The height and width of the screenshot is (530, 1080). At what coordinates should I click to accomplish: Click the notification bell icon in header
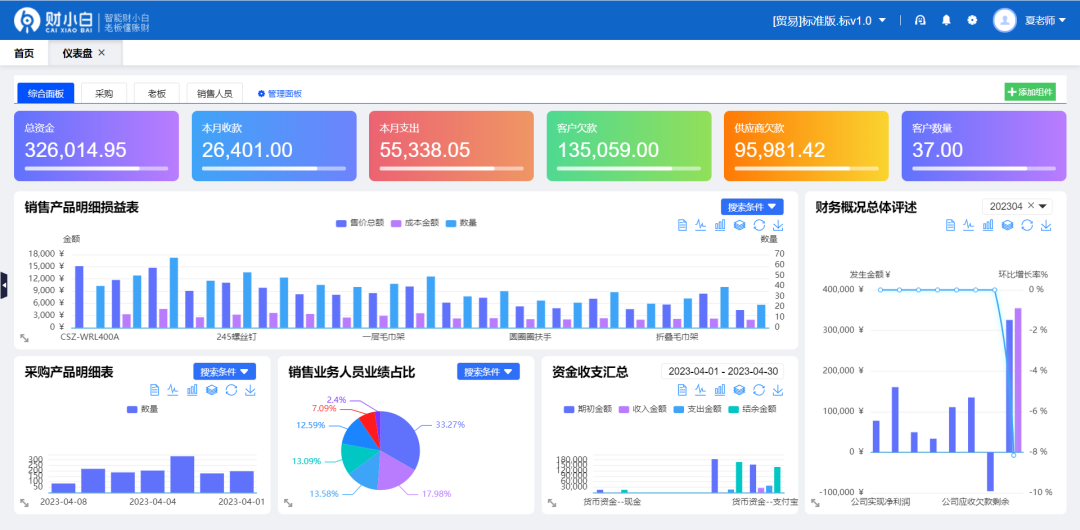(946, 20)
